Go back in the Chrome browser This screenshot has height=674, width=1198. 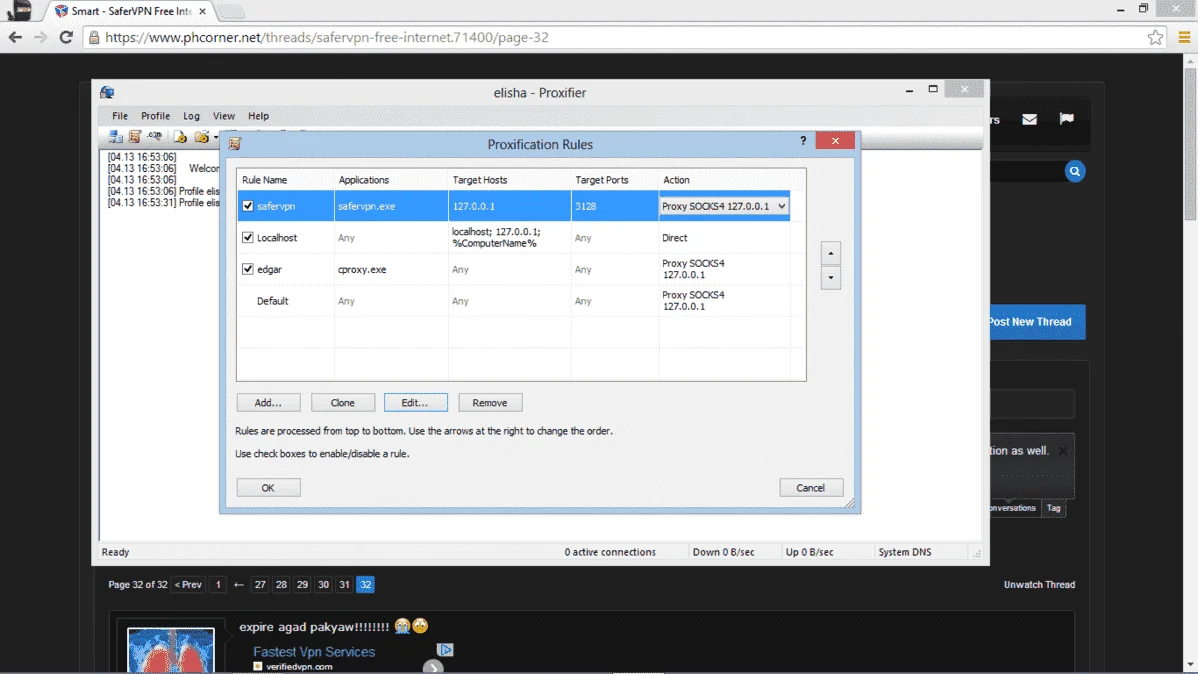(15, 37)
